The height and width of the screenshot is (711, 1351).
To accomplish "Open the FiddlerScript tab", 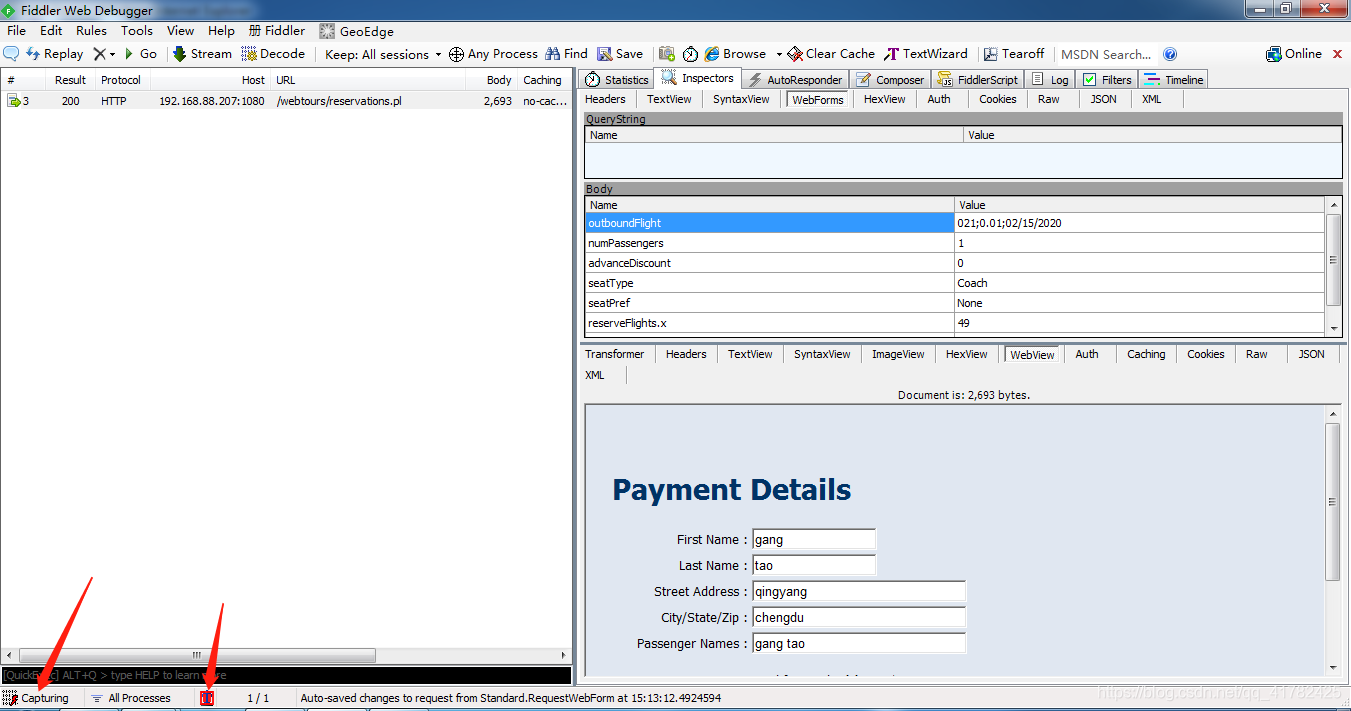I will [978, 80].
